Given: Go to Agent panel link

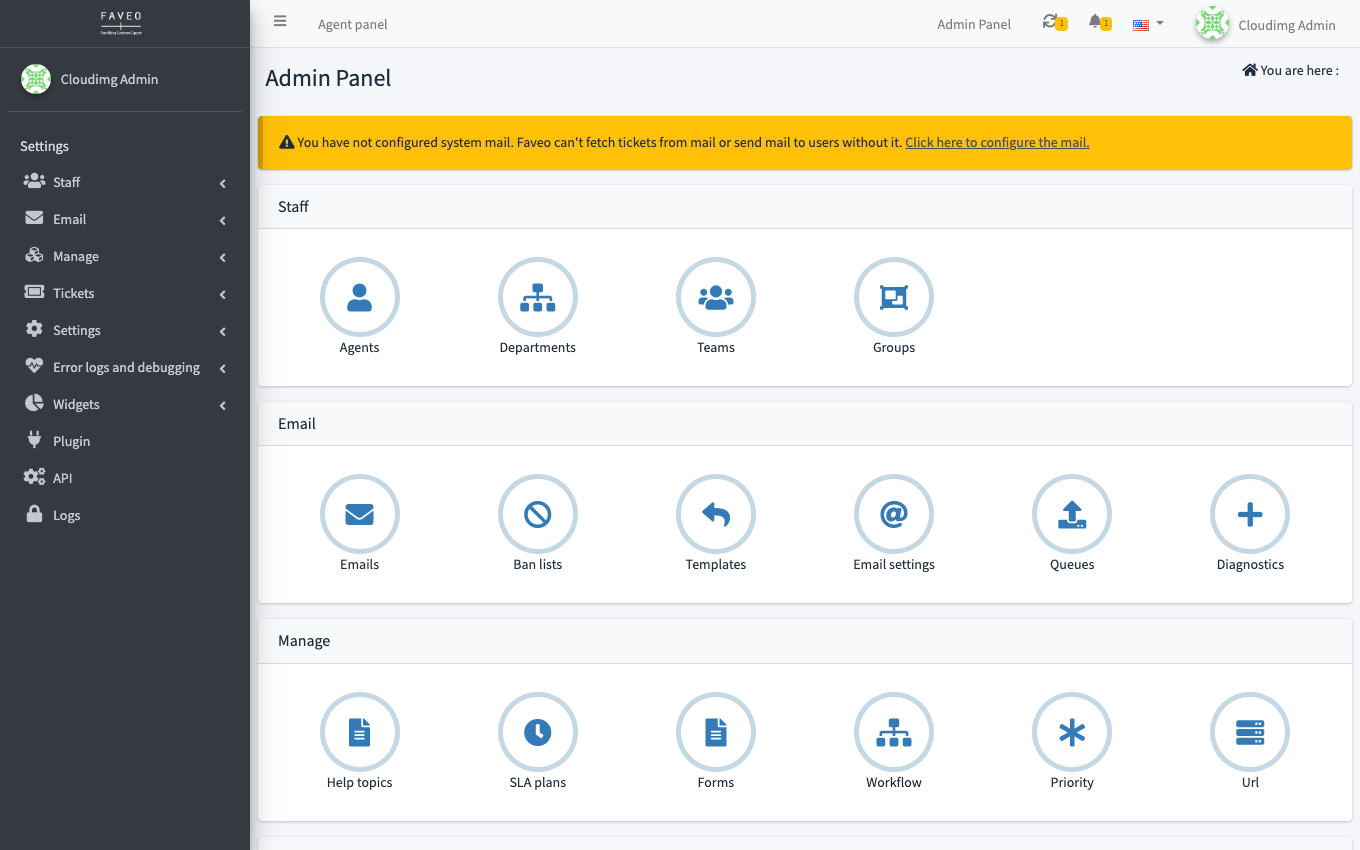Looking at the screenshot, I should click(x=353, y=24).
